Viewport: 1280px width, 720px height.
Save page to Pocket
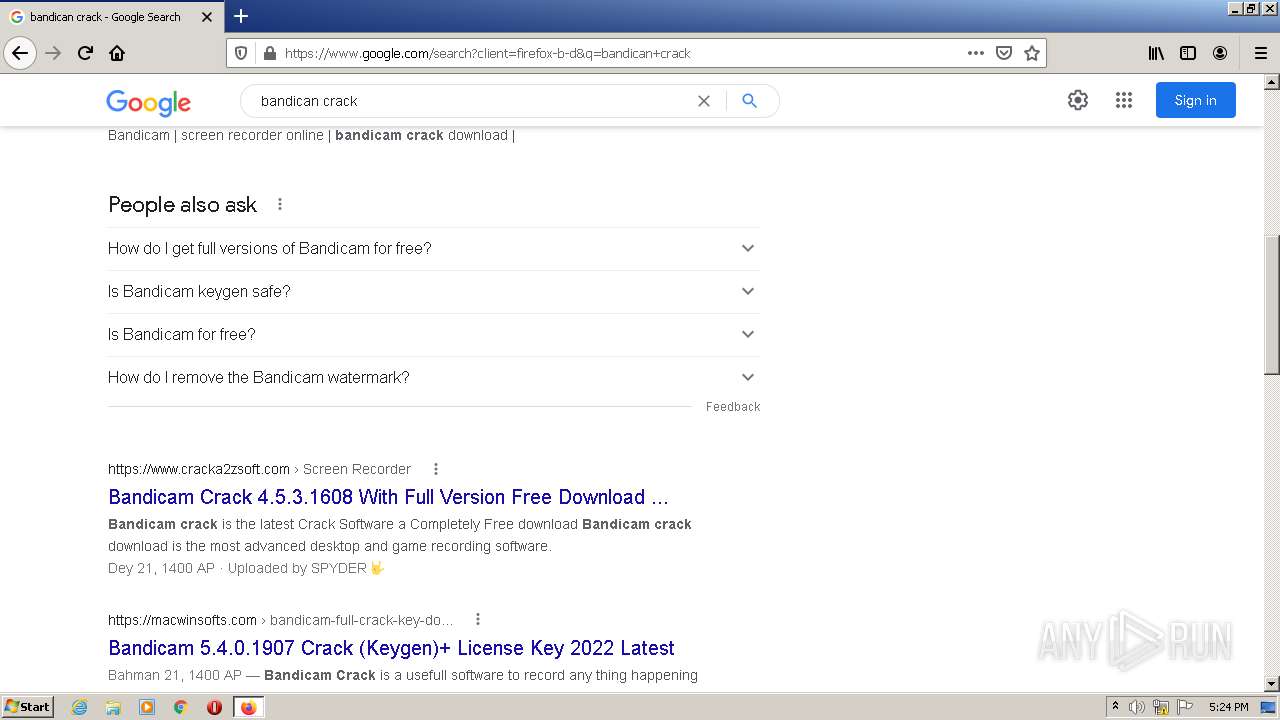(1004, 53)
